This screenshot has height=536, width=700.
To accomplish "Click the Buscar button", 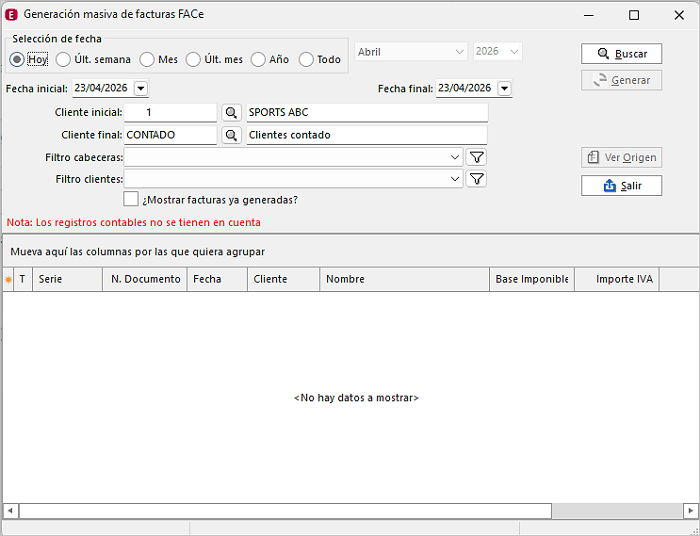I will [x=621, y=54].
